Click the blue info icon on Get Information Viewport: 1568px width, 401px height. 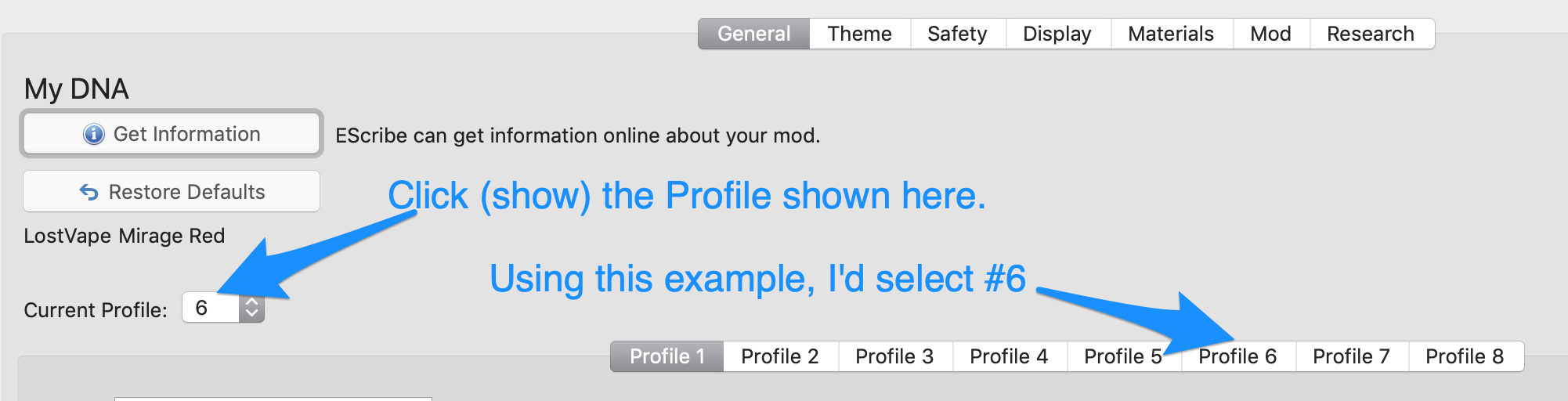[94, 135]
